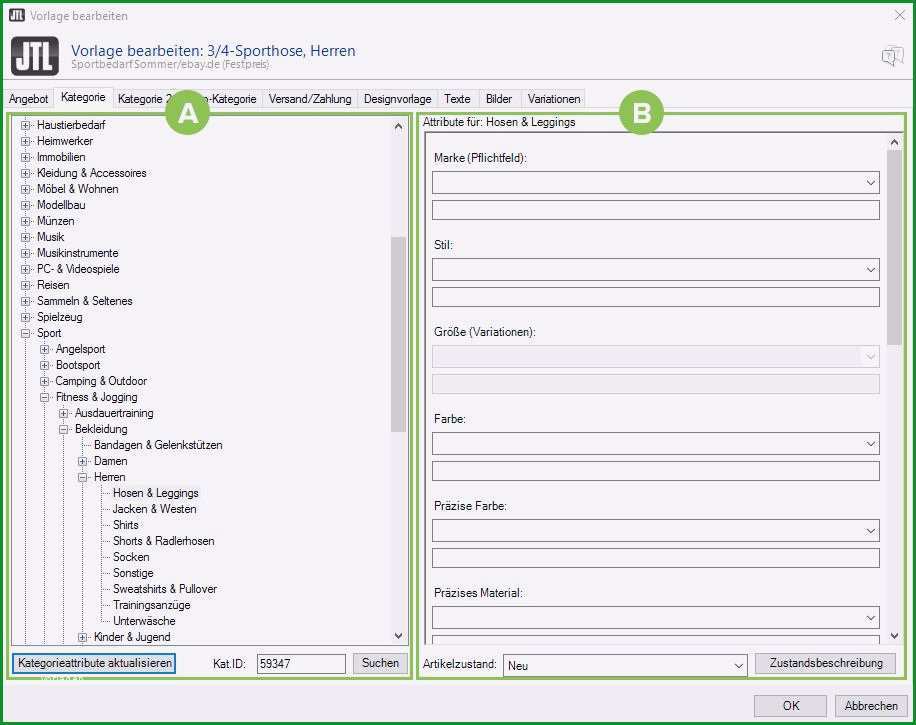Open the Variationen tab
This screenshot has width=916, height=725.
[x=554, y=99]
